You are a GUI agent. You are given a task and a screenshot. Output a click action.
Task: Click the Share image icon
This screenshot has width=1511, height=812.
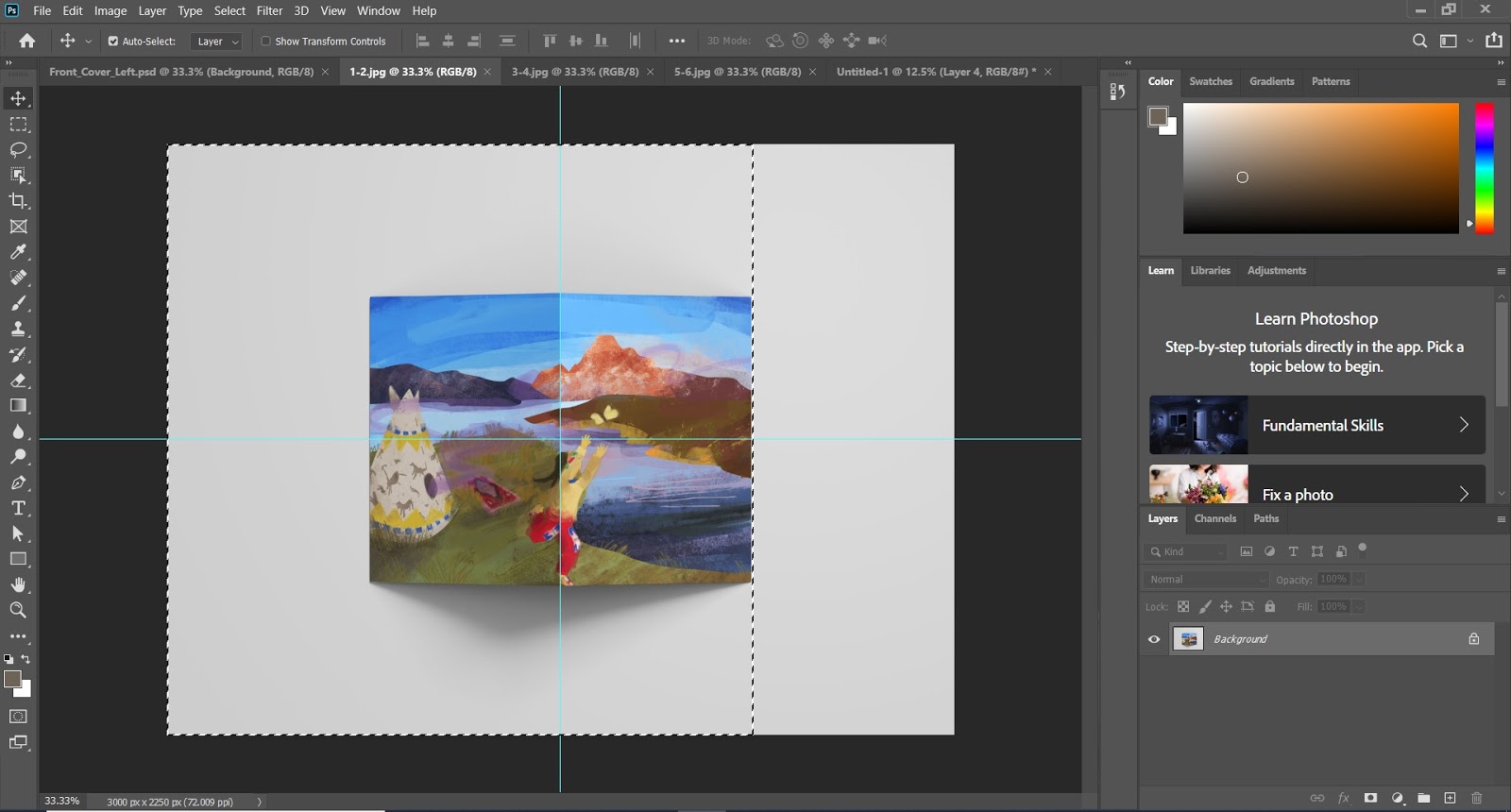(1494, 41)
